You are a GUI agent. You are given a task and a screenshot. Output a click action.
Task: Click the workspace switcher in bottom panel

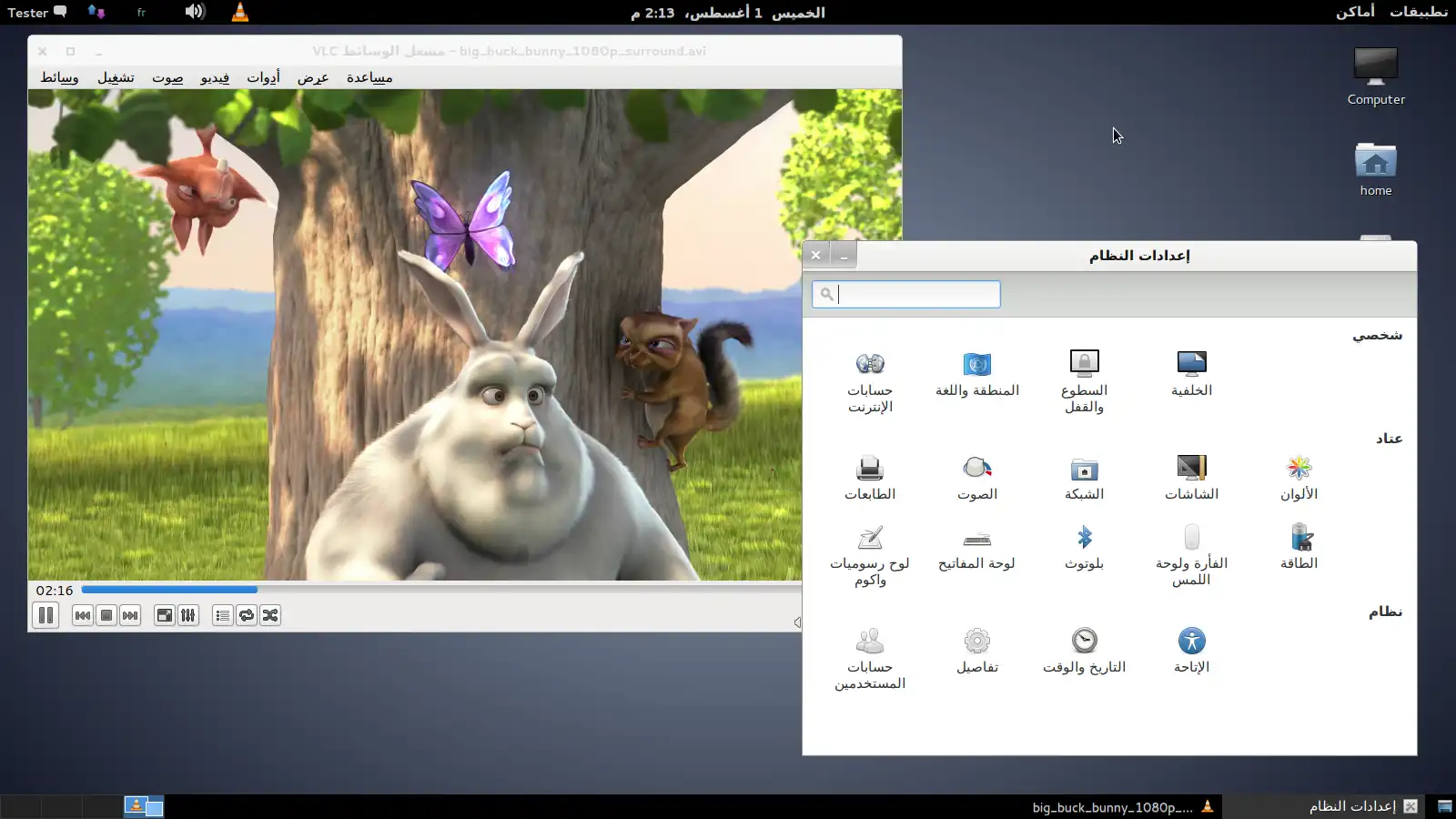(x=82, y=806)
